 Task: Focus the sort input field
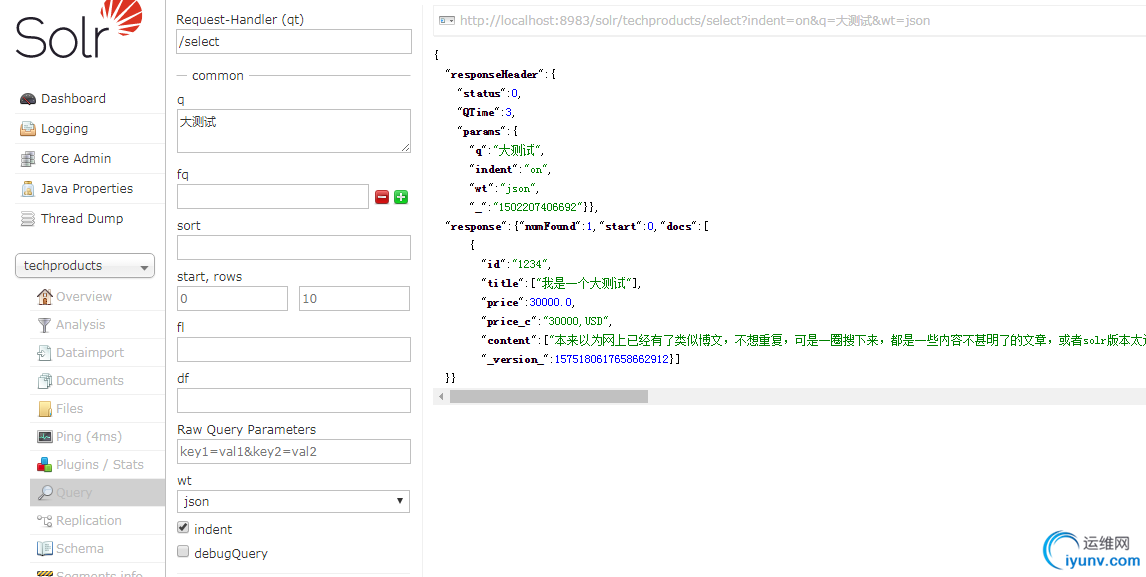[294, 247]
